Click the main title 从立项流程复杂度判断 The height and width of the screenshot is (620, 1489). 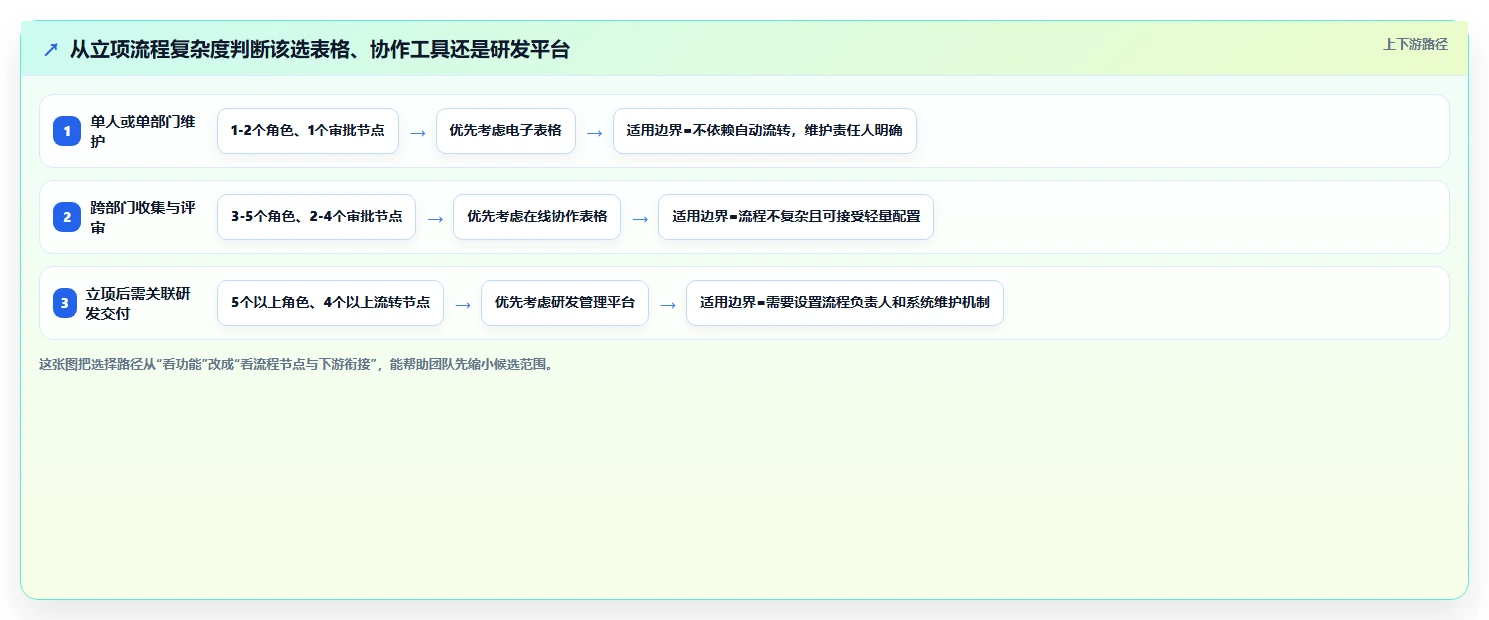click(x=320, y=50)
